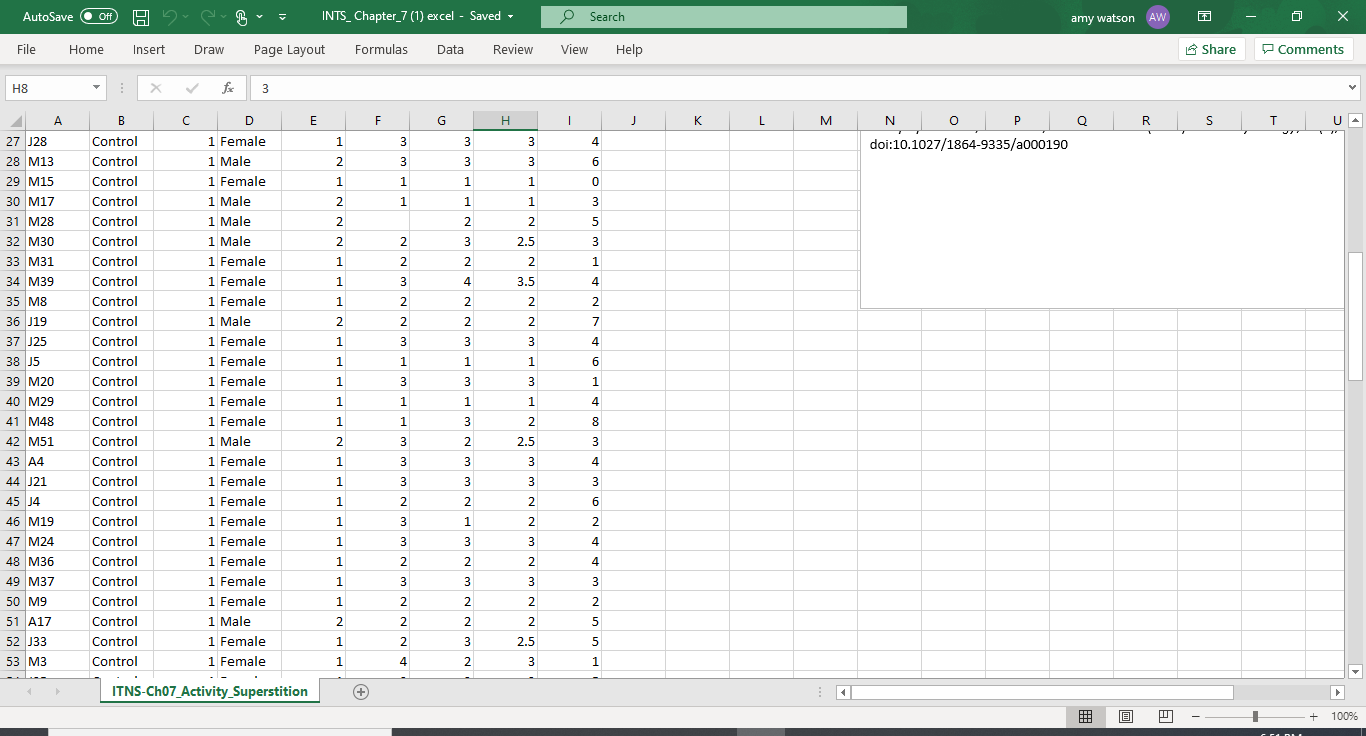This screenshot has height=736, width=1366.
Task: Switch to Page Layout view icon
Action: point(1125,716)
